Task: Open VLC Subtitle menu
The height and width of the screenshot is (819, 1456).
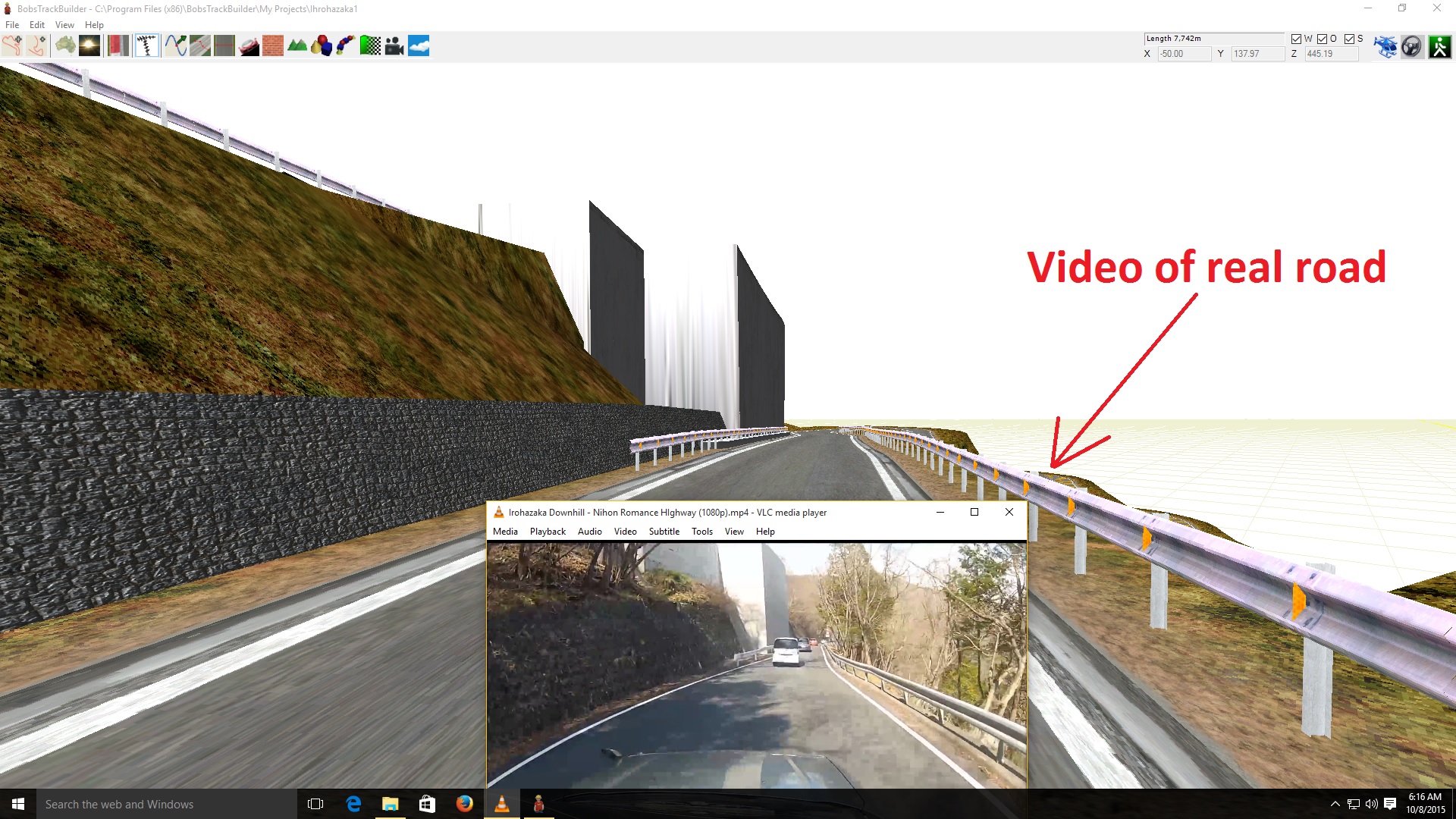Action: (x=664, y=532)
